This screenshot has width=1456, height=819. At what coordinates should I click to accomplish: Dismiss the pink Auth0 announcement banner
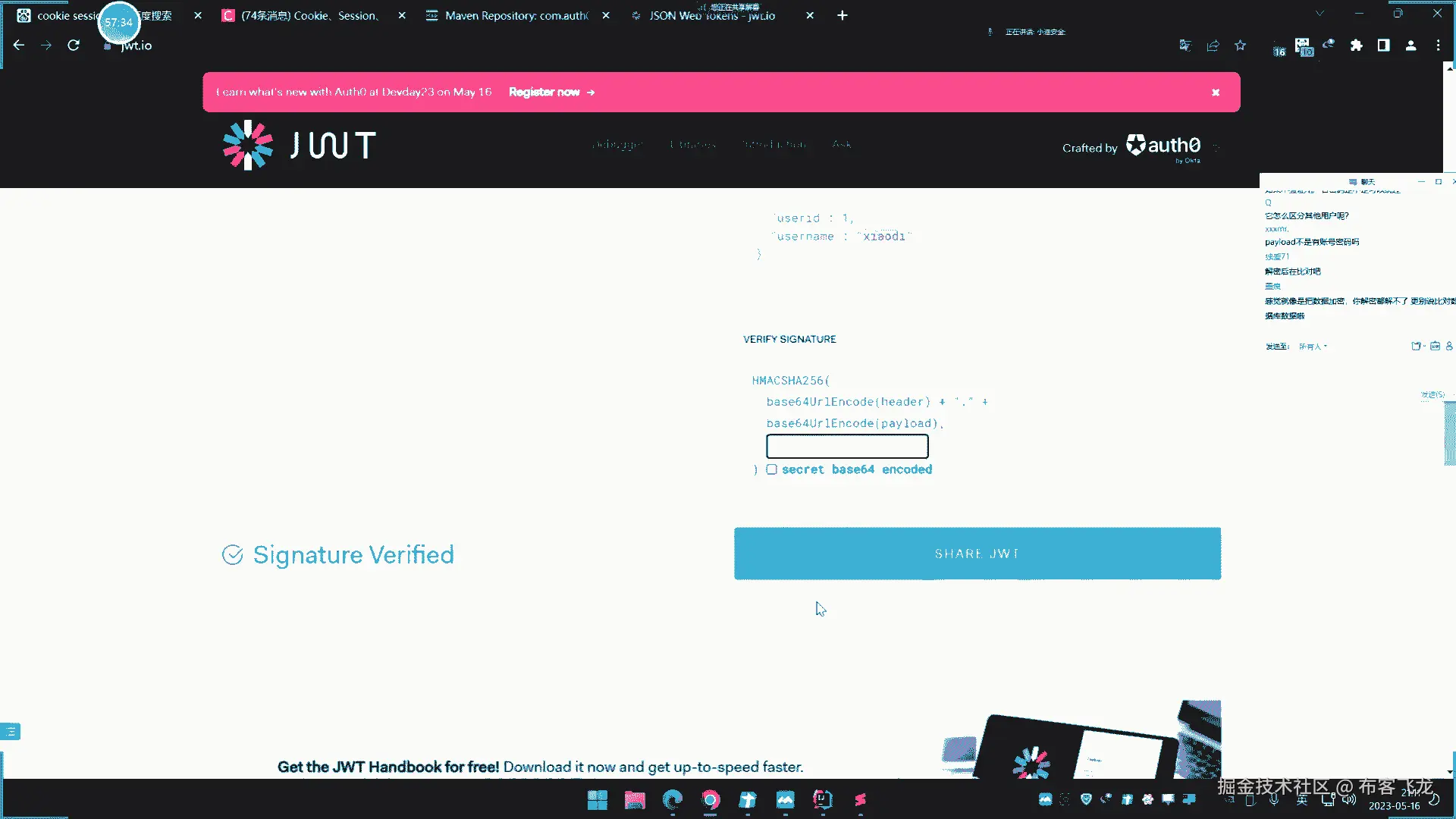(x=1216, y=93)
